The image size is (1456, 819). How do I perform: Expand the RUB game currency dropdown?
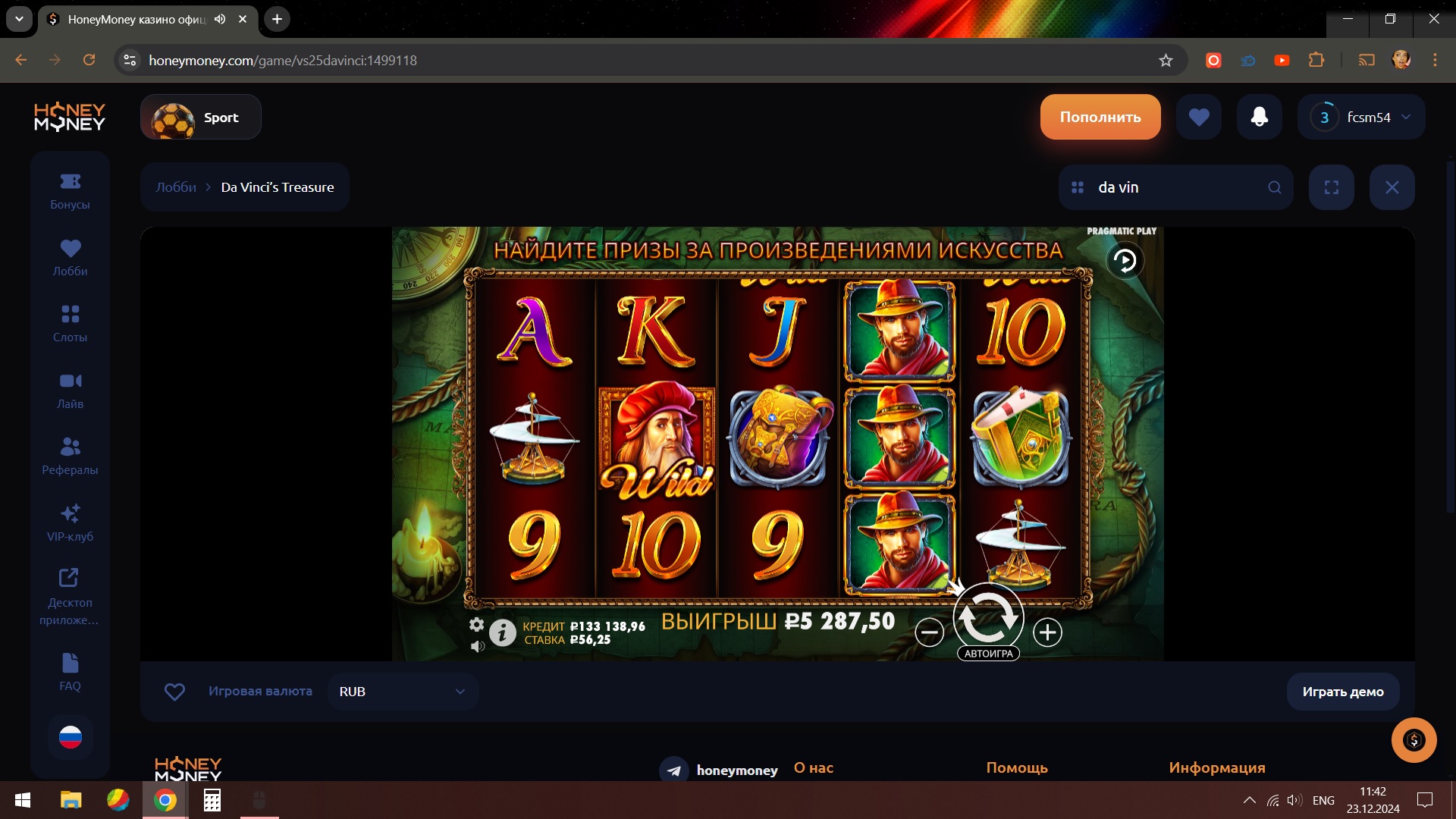click(x=403, y=692)
